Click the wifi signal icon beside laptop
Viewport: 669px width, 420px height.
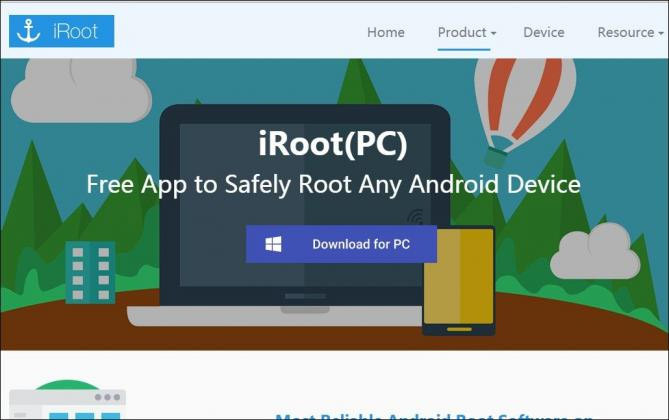coord(414,218)
